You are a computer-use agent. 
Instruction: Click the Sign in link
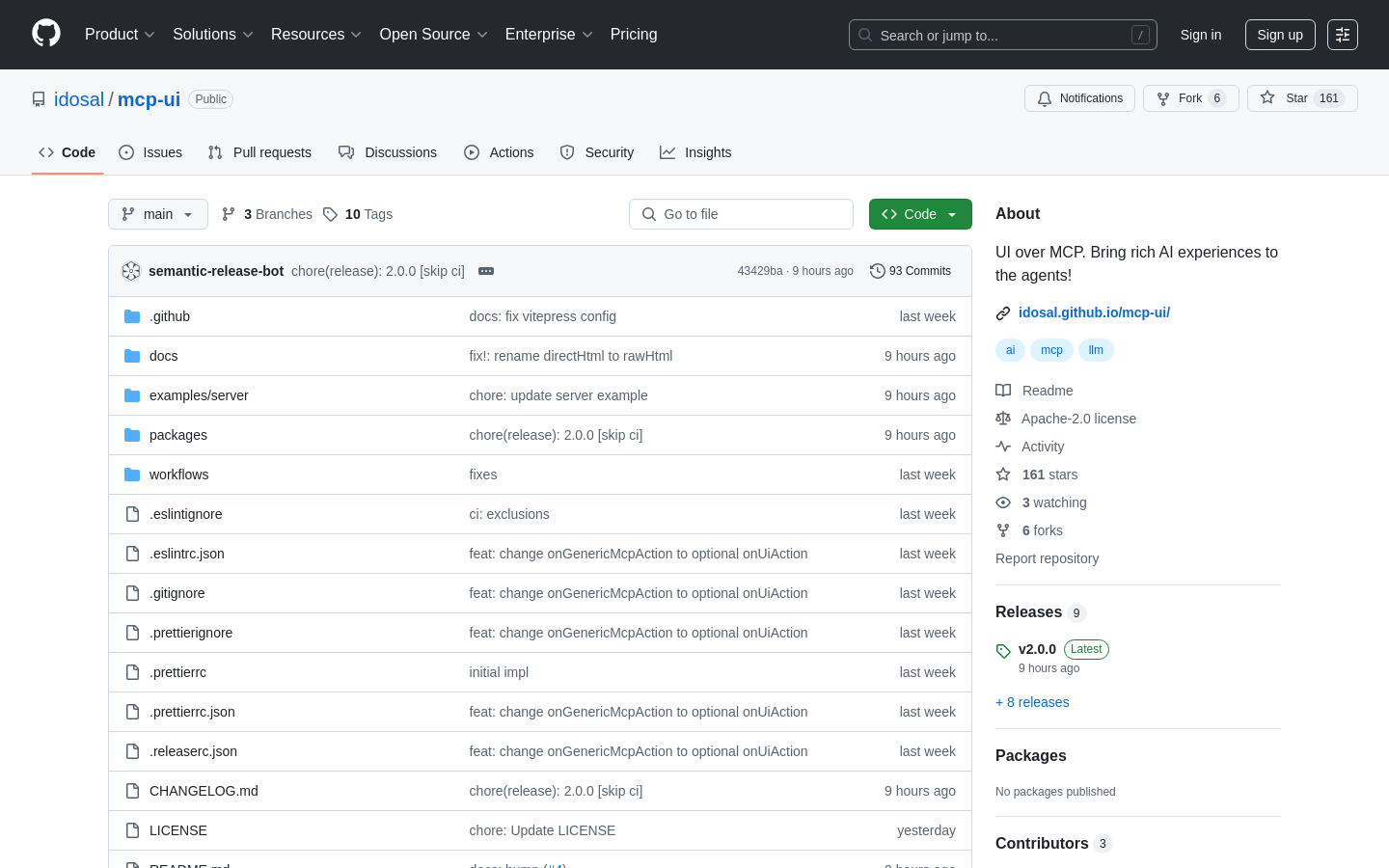pyautogui.click(x=1201, y=35)
